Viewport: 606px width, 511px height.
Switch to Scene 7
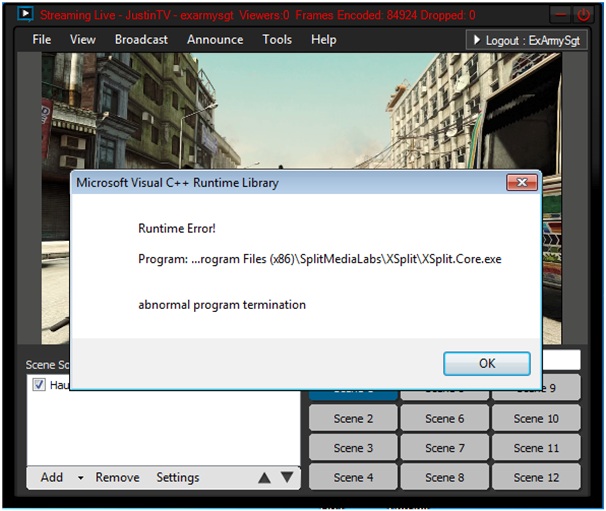445,448
